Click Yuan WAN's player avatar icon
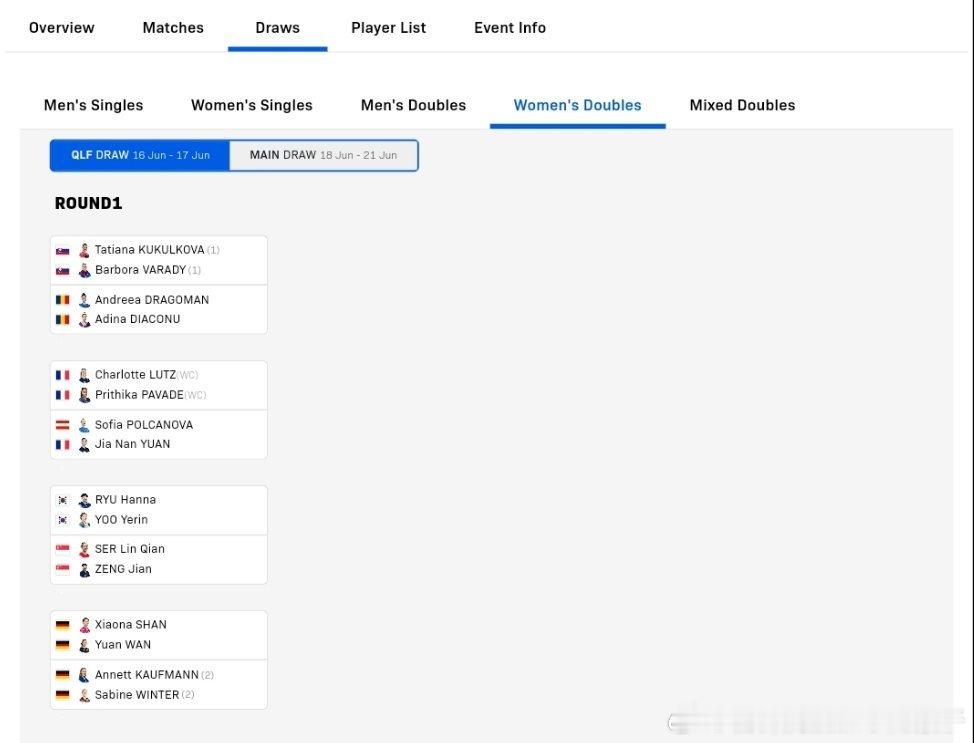974x743 pixels. 84,645
